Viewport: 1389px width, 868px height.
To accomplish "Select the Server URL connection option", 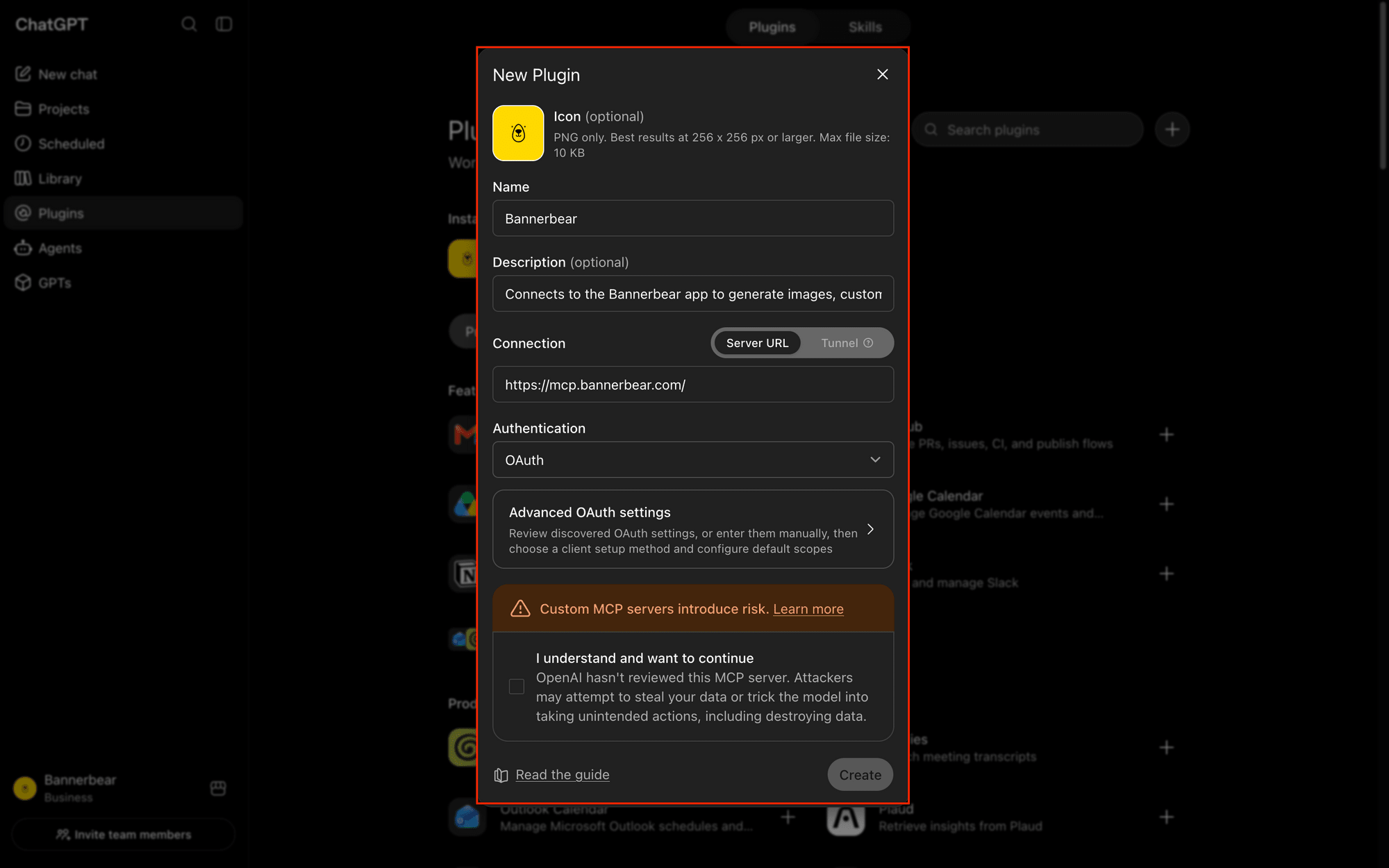I will click(x=757, y=343).
